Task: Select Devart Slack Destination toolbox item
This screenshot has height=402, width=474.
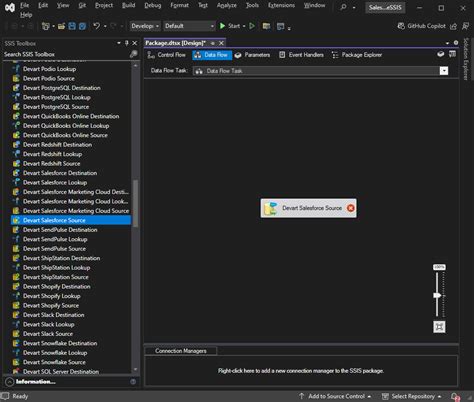Action: (x=53, y=315)
